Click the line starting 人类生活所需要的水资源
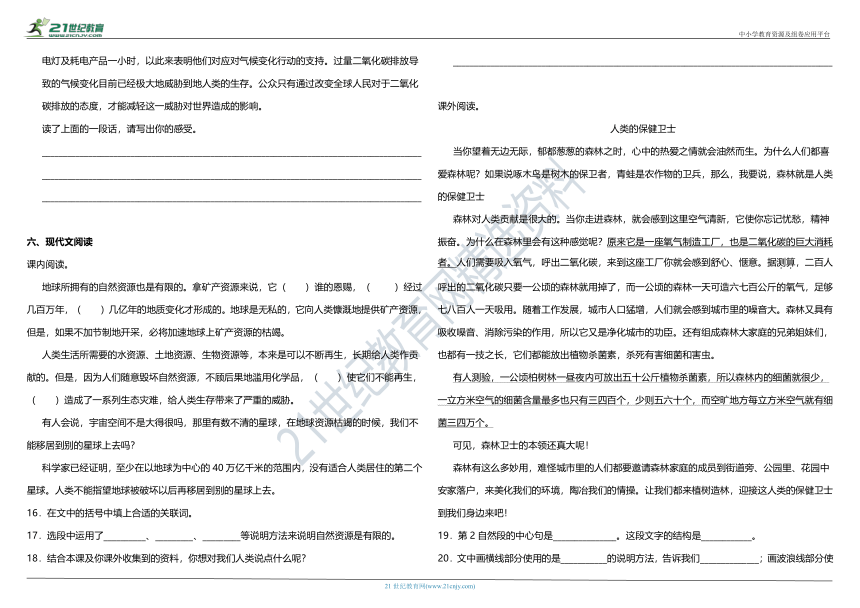The image size is (860, 608). [230, 355]
